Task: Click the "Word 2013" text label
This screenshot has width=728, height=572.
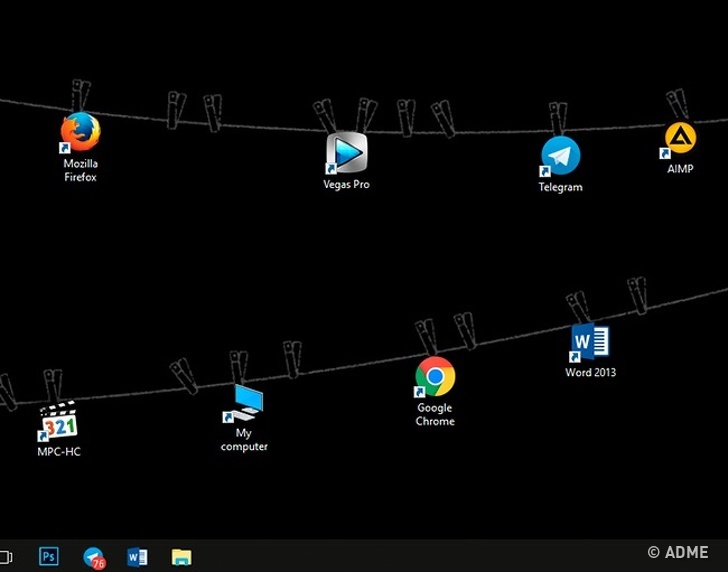Action: tap(590, 372)
